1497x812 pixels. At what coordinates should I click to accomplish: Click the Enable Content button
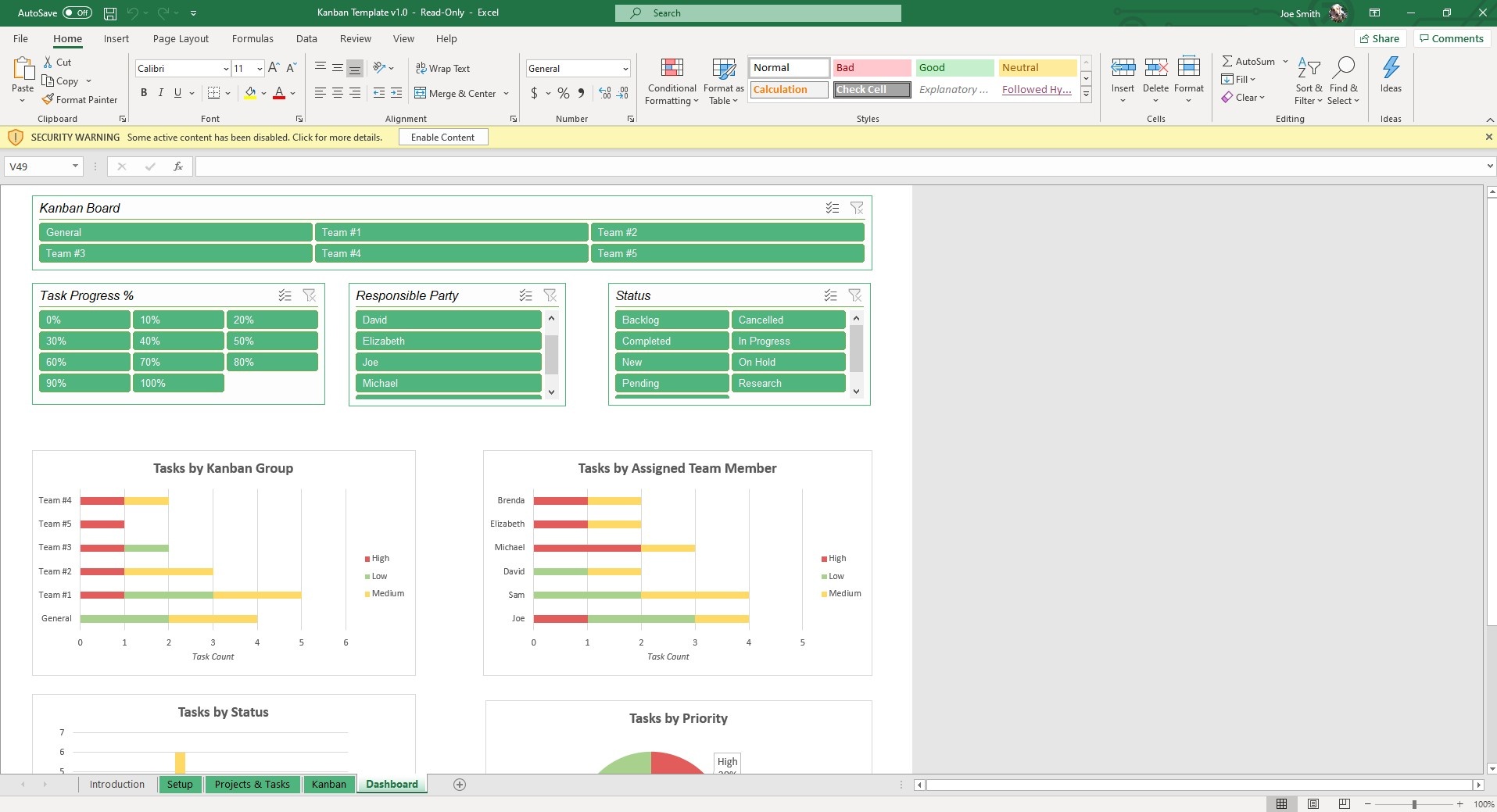(442, 138)
